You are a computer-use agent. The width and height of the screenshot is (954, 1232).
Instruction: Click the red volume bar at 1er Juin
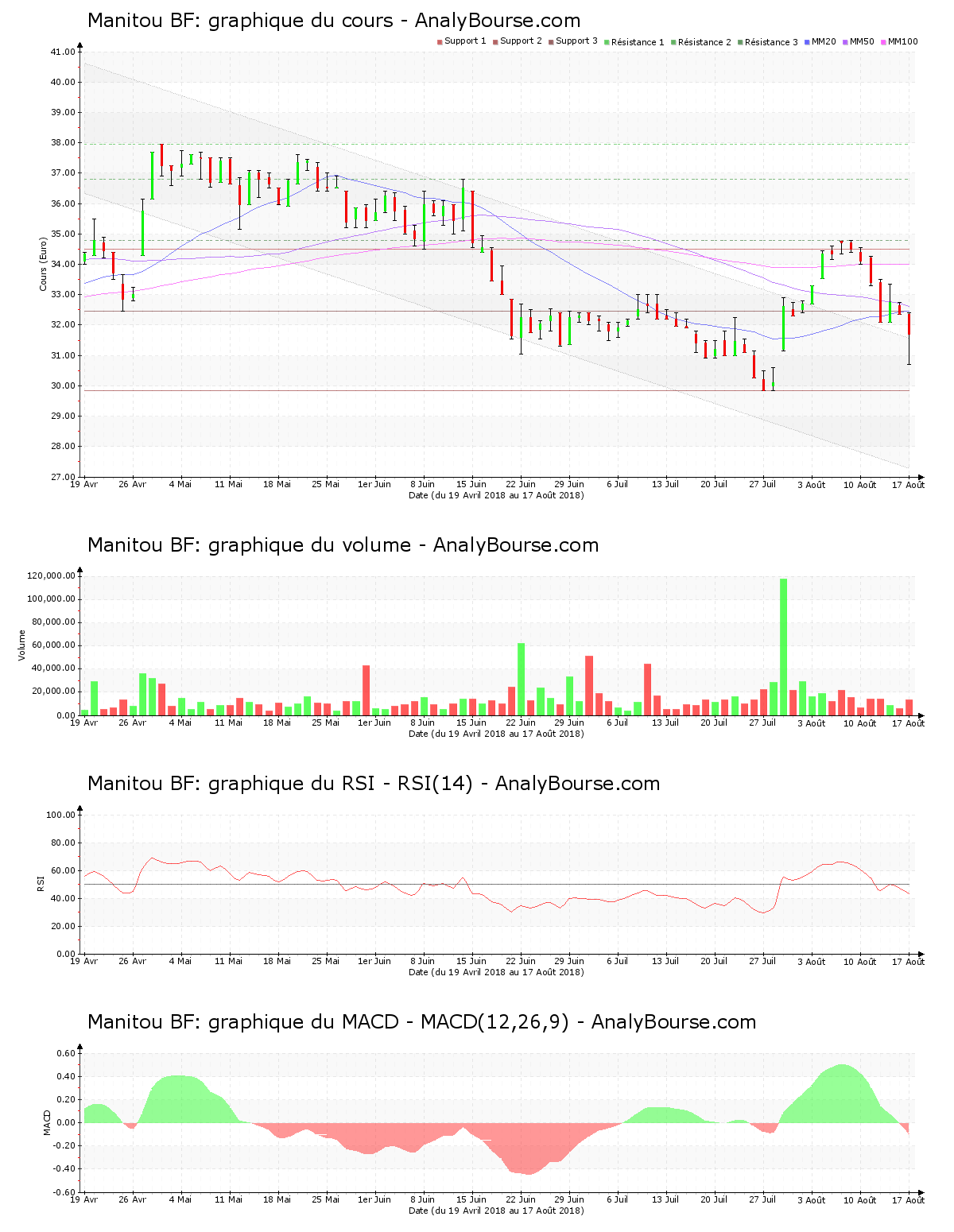(366, 690)
